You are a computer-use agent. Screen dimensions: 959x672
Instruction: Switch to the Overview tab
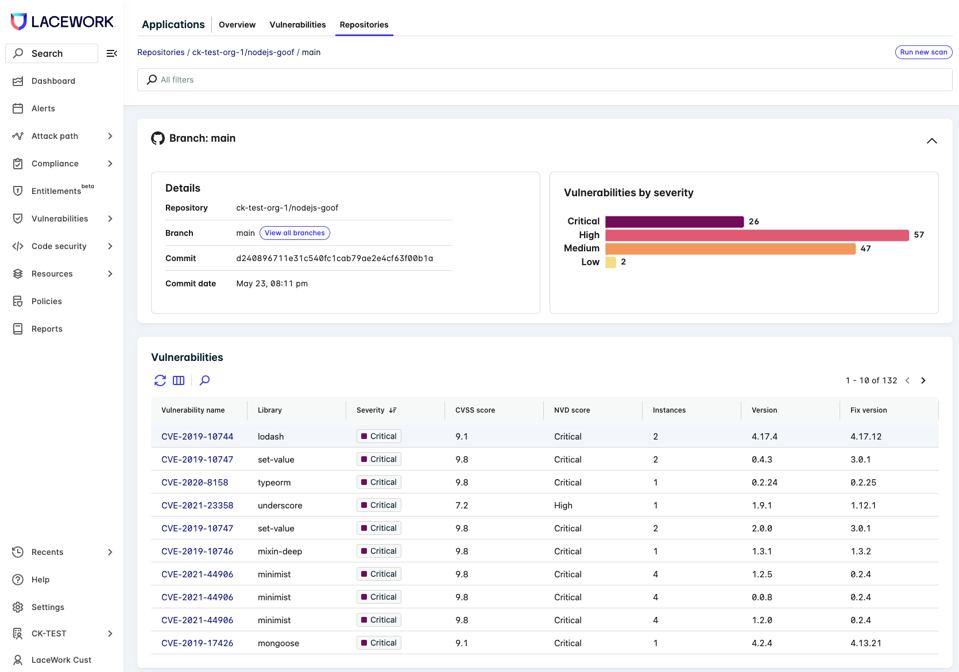(237, 25)
